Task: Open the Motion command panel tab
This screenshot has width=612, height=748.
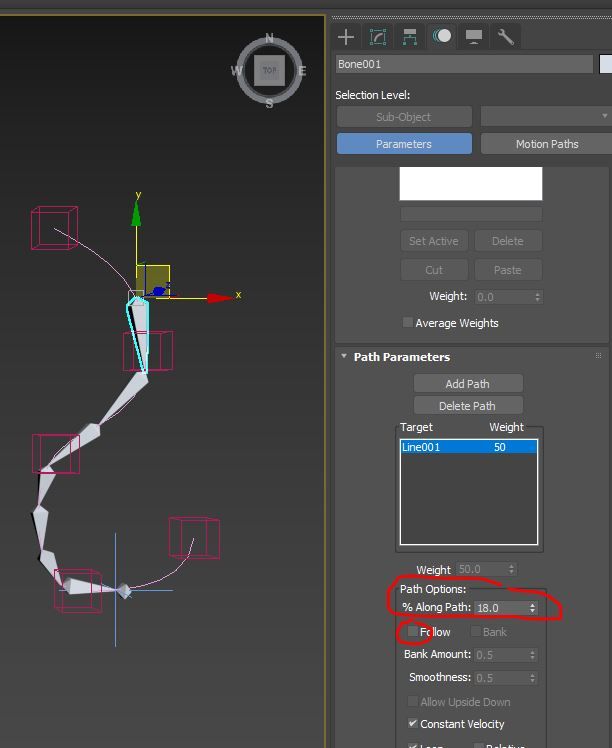Action: pos(442,37)
